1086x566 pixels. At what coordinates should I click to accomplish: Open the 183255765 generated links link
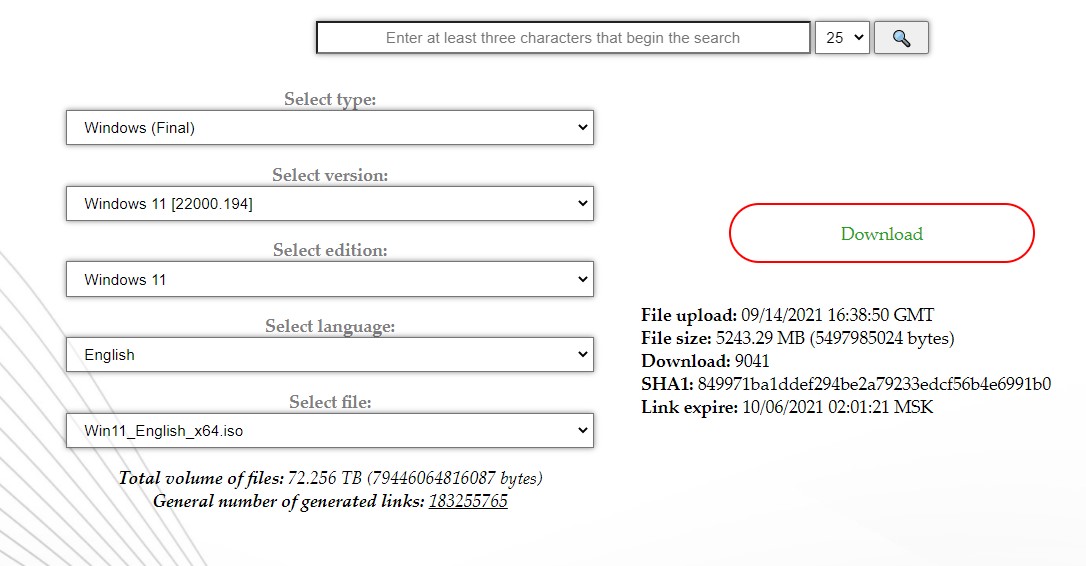(468, 501)
